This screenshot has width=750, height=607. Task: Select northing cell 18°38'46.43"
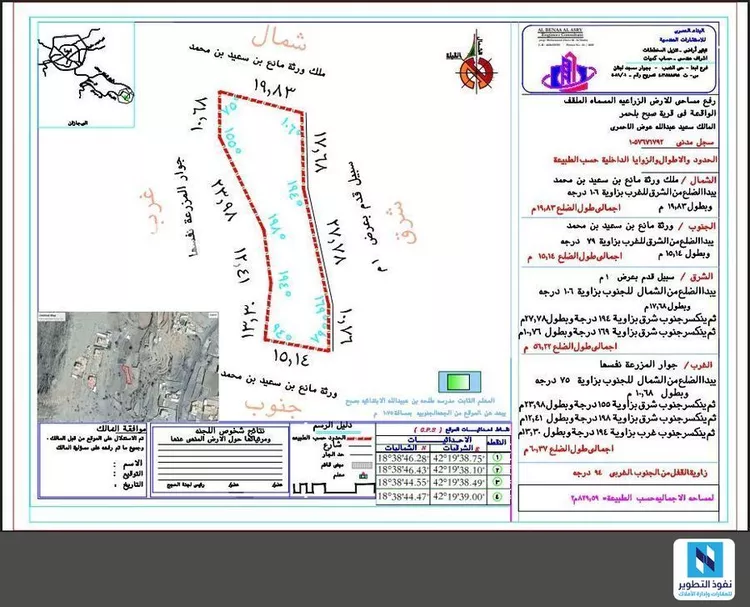tap(403, 470)
